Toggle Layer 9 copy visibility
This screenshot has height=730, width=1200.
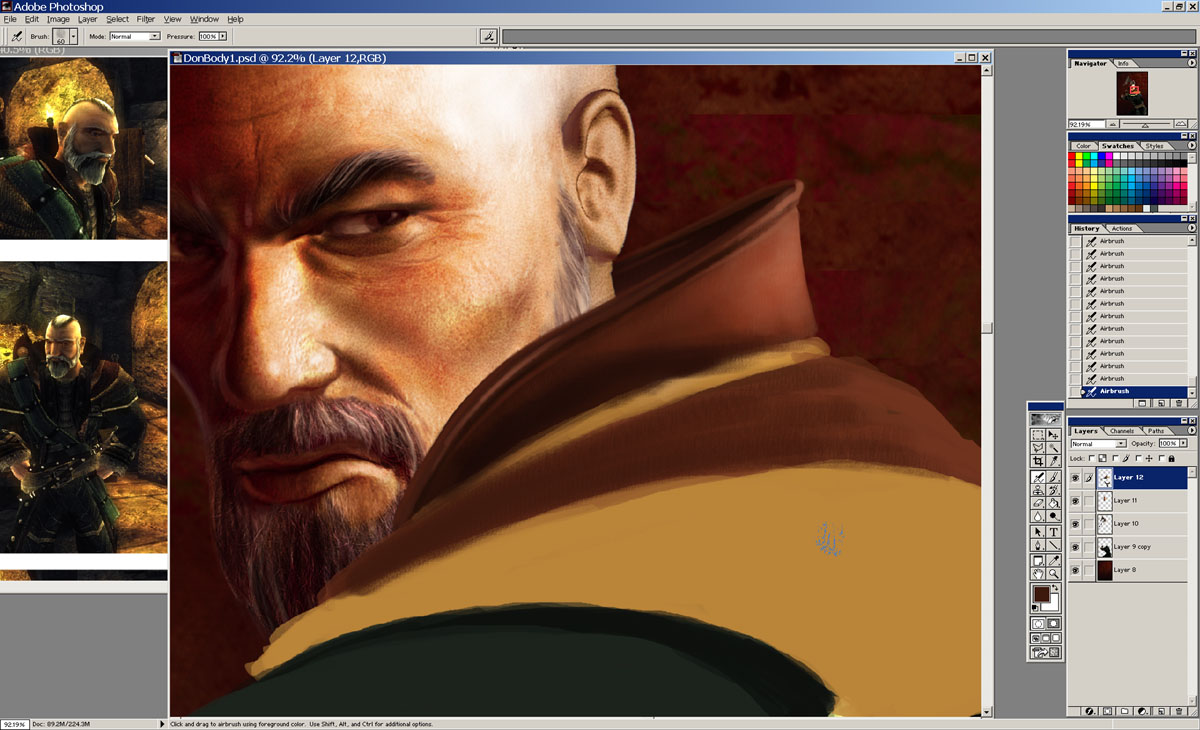pos(1075,547)
